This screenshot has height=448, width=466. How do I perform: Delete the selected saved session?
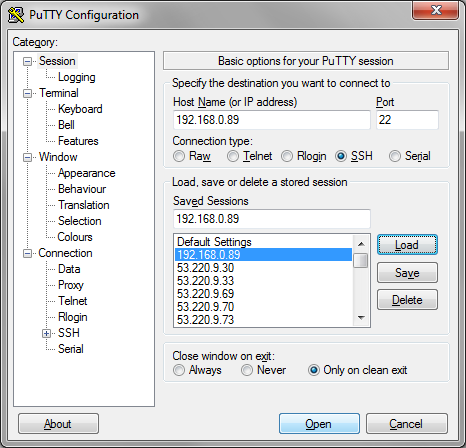click(x=407, y=300)
